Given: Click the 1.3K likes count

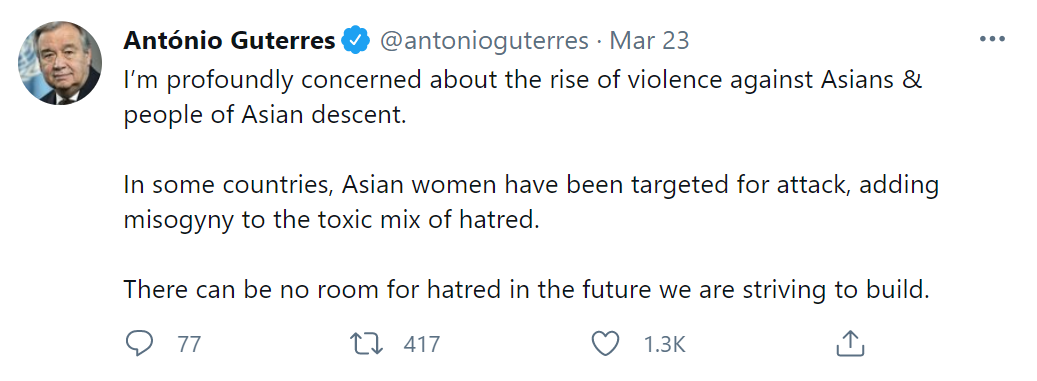Looking at the screenshot, I should [664, 345].
